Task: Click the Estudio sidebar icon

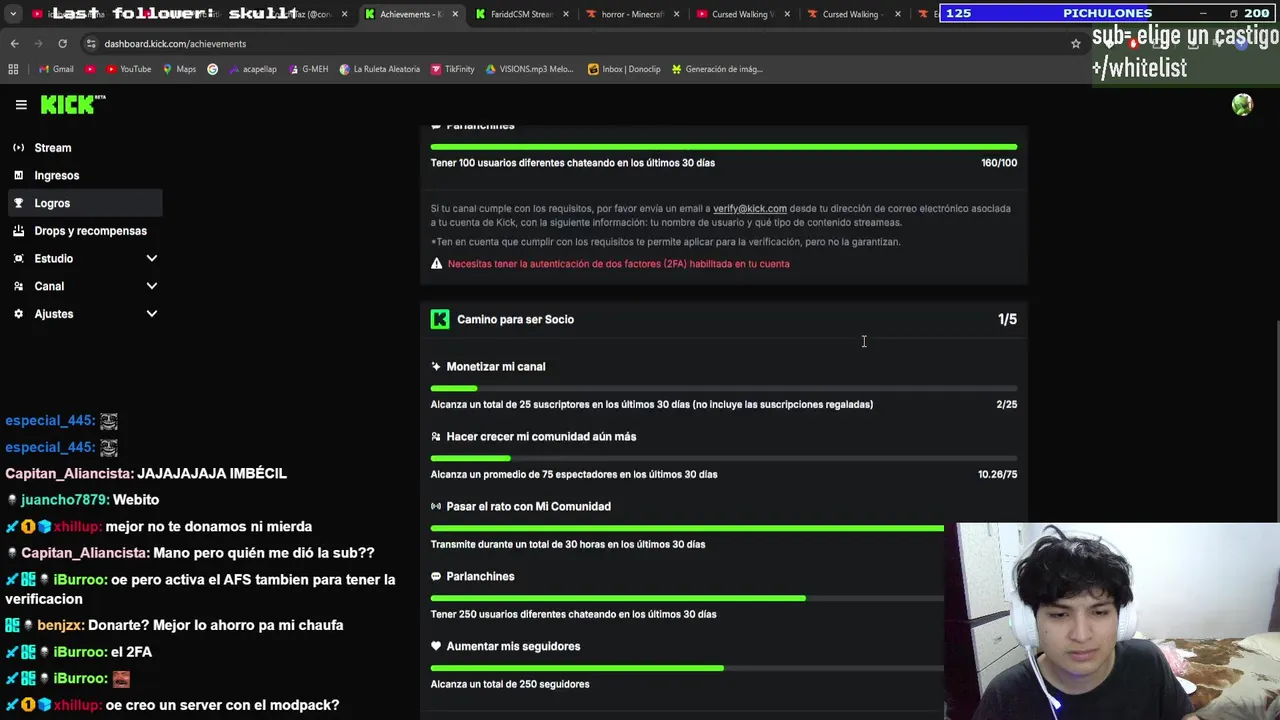Action: pos(18,258)
